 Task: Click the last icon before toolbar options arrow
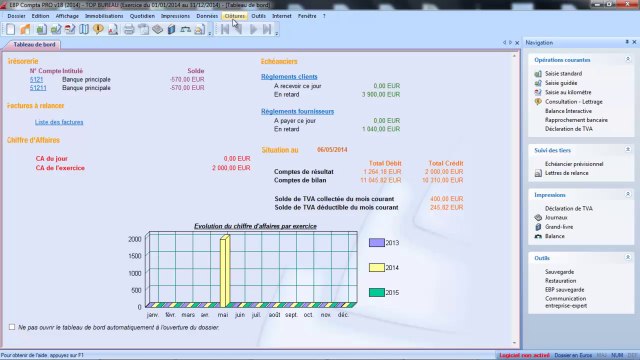200,29
